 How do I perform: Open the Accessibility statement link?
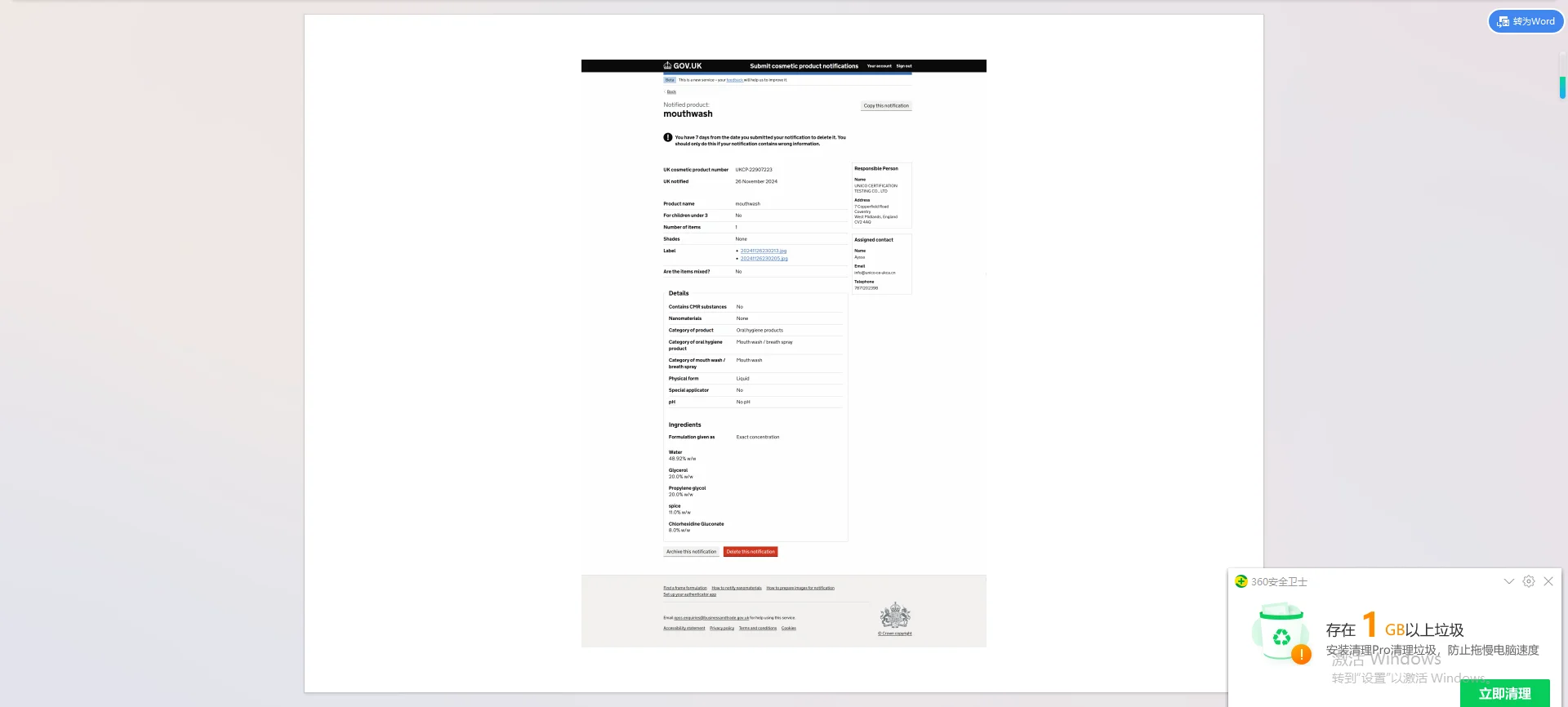pyautogui.click(x=684, y=629)
